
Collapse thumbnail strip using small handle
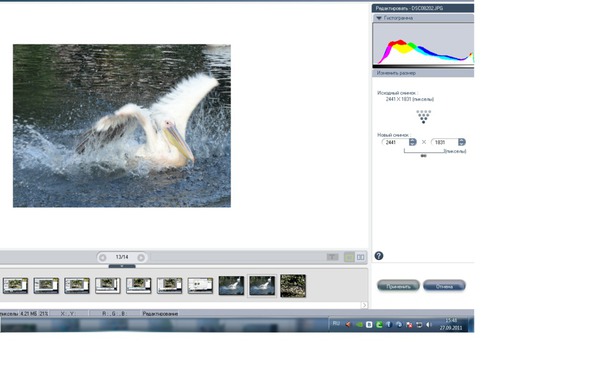tap(122, 266)
